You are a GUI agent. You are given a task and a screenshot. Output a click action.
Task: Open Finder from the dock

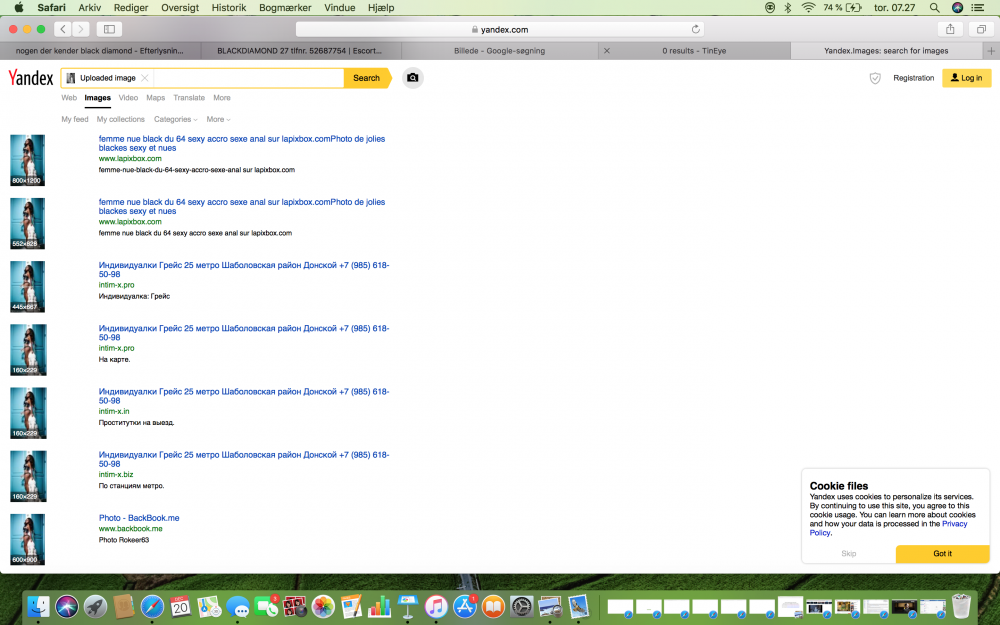click(x=38, y=607)
